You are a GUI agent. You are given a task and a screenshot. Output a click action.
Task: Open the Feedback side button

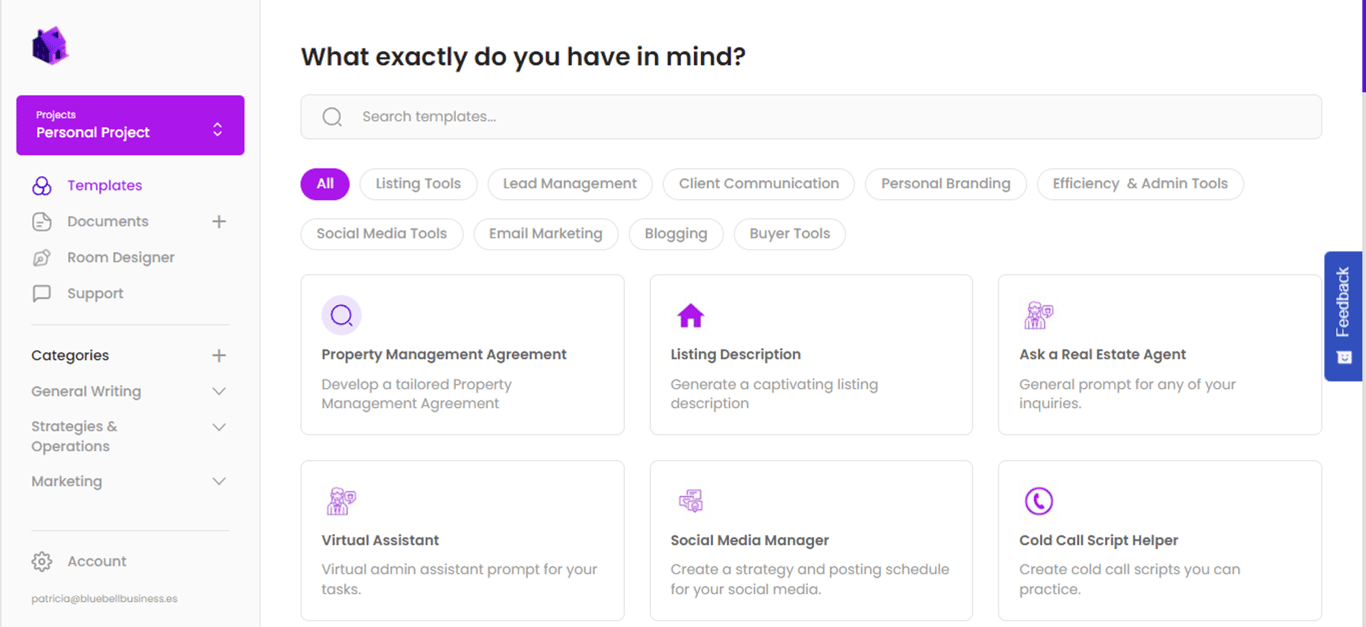point(1344,316)
